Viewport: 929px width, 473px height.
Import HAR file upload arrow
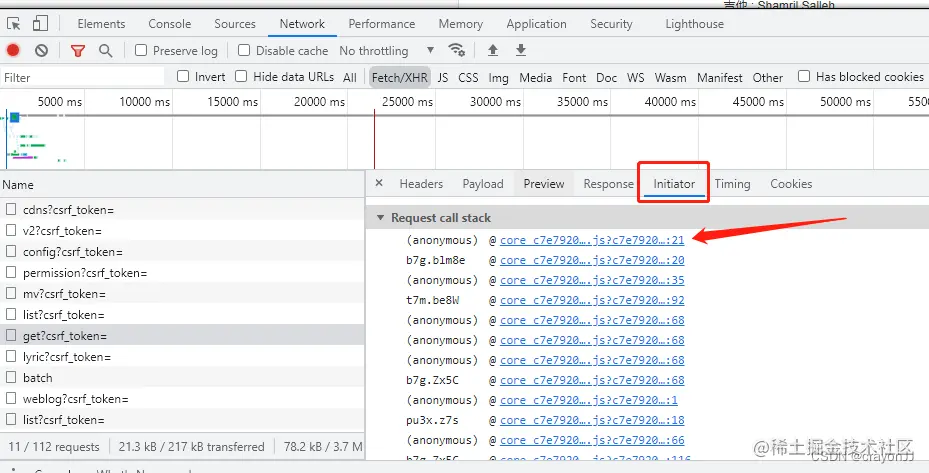(493, 50)
